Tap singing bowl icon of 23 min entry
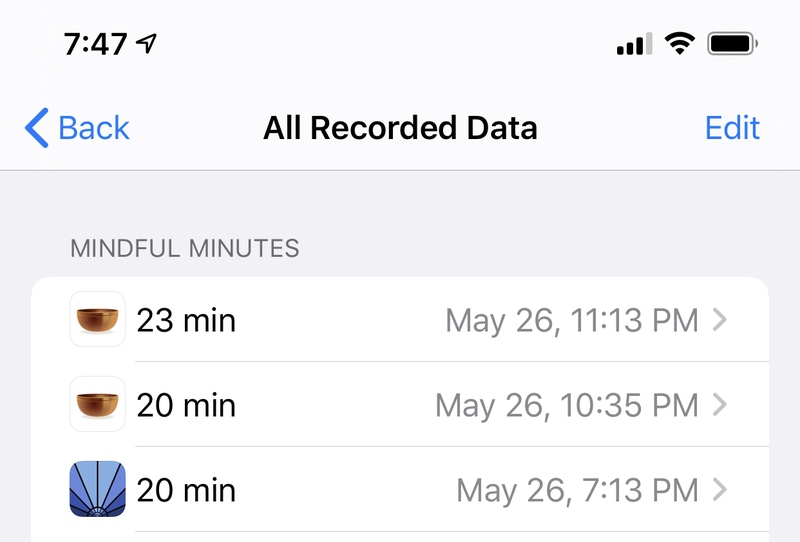 tap(97, 319)
